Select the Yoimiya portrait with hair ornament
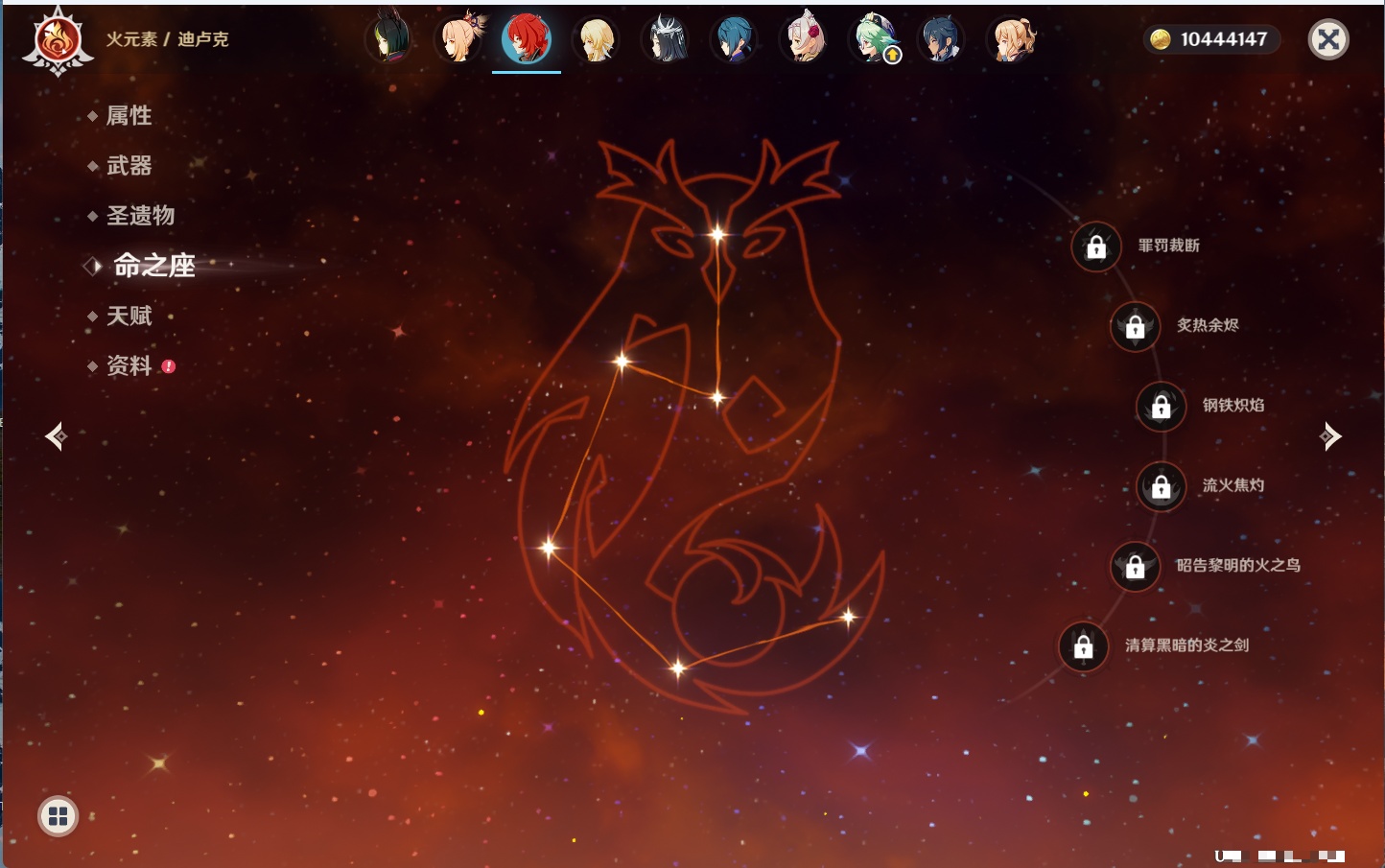 click(x=458, y=38)
